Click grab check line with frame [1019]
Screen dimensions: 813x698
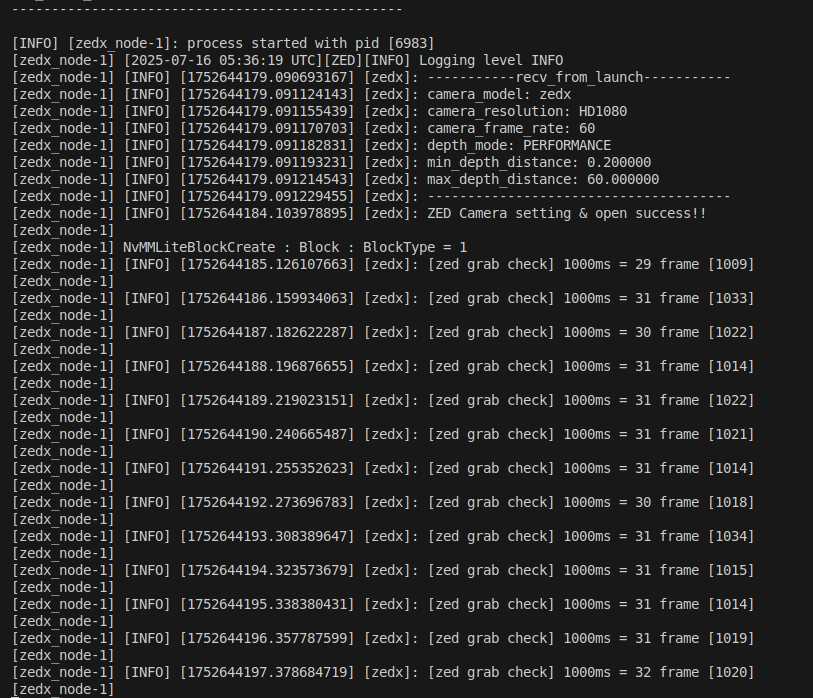(x=383, y=638)
